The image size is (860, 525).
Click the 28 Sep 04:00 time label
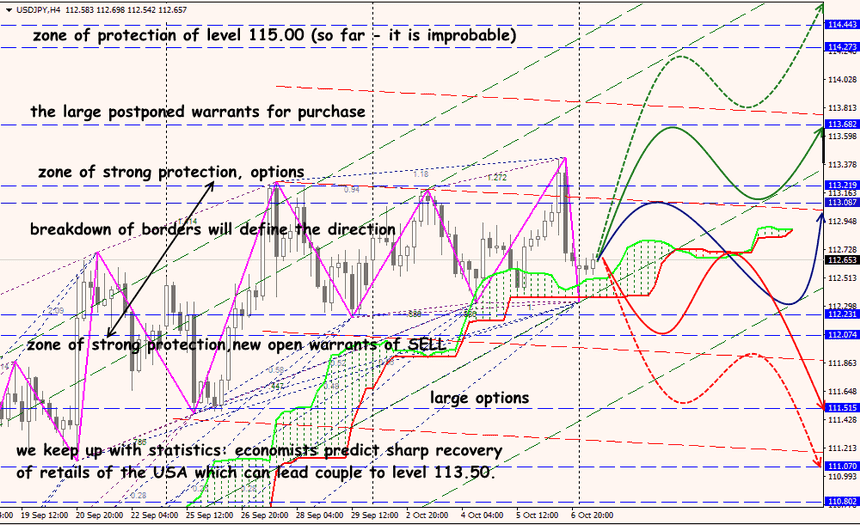[320, 516]
